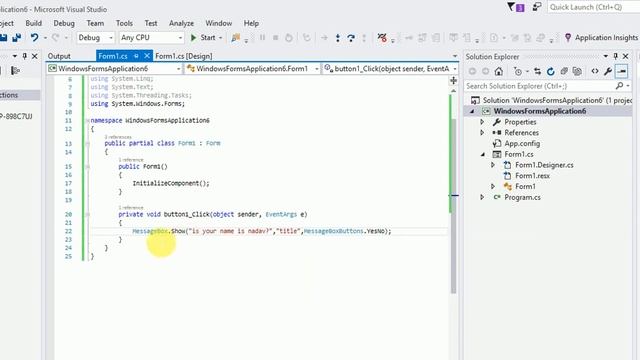The width and height of the screenshot is (640, 360).
Task: Expand the Properties node
Action: (482, 122)
